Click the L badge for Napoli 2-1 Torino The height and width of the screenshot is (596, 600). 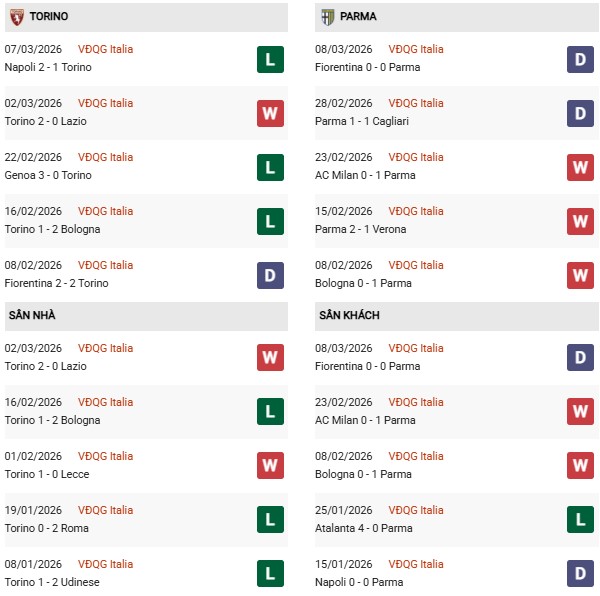pyautogui.click(x=270, y=59)
